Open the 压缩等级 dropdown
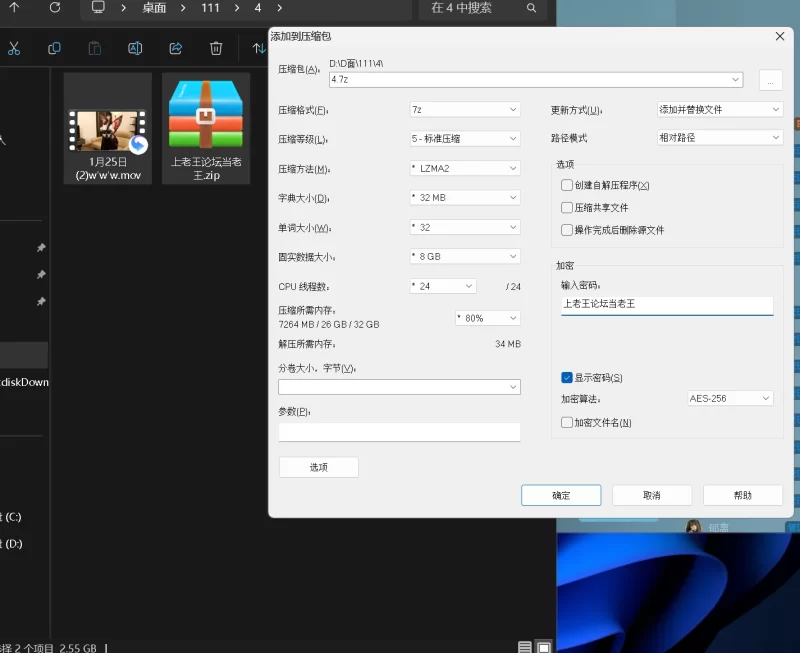 tap(464, 139)
